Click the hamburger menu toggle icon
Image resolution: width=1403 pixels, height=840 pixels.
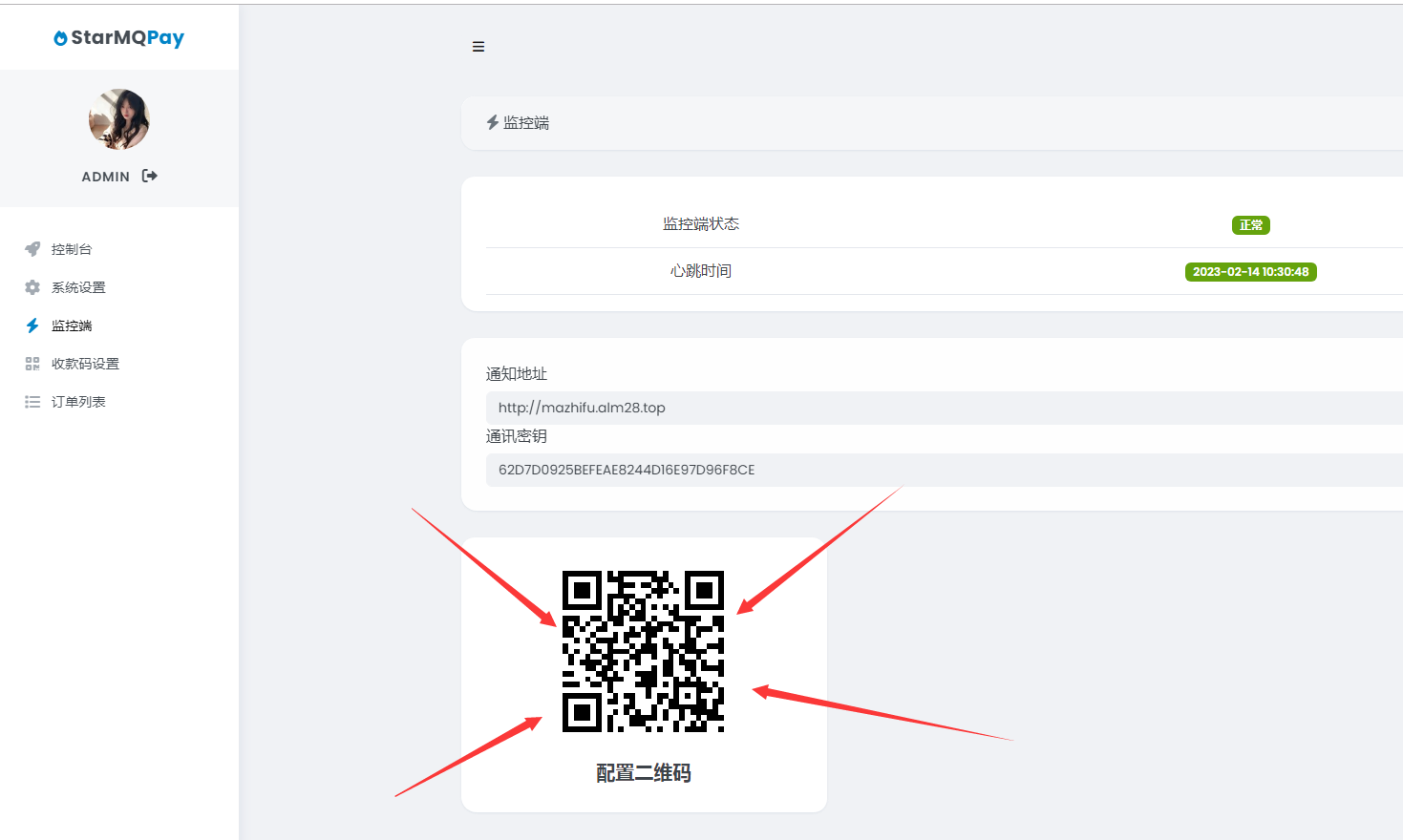(478, 47)
